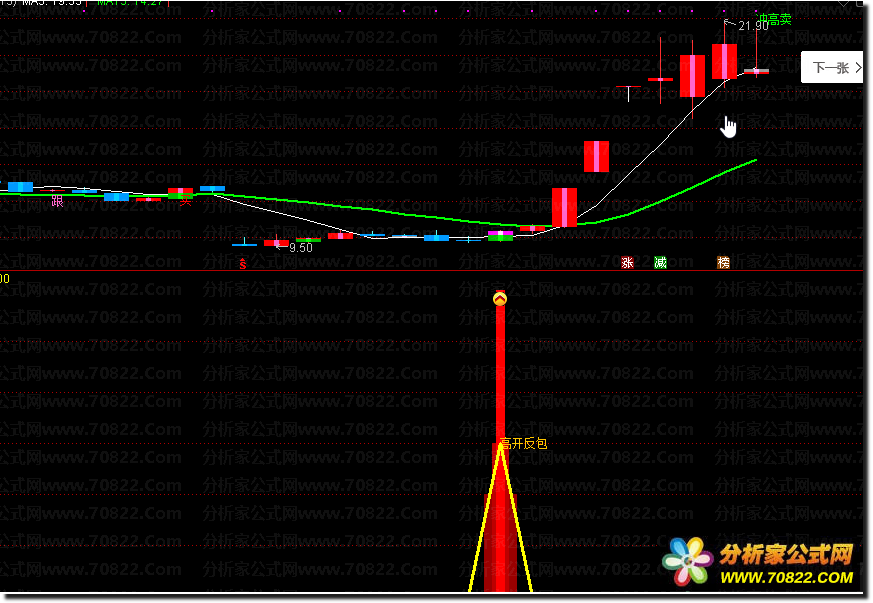Click the 21.90 high price label
This screenshot has height=603, width=873.
(753, 26)
